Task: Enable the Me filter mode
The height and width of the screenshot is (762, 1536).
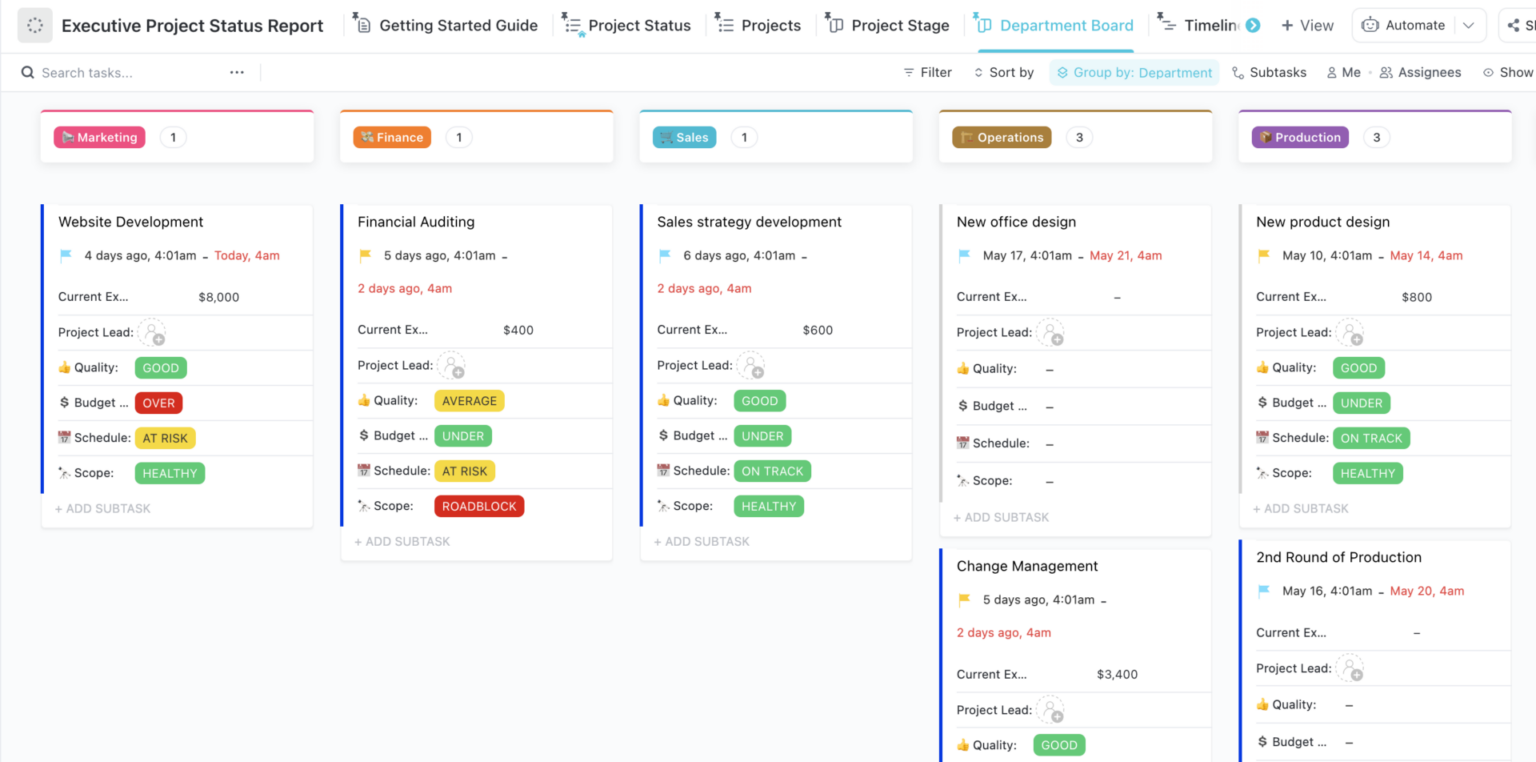Action: click(1344, 72)
